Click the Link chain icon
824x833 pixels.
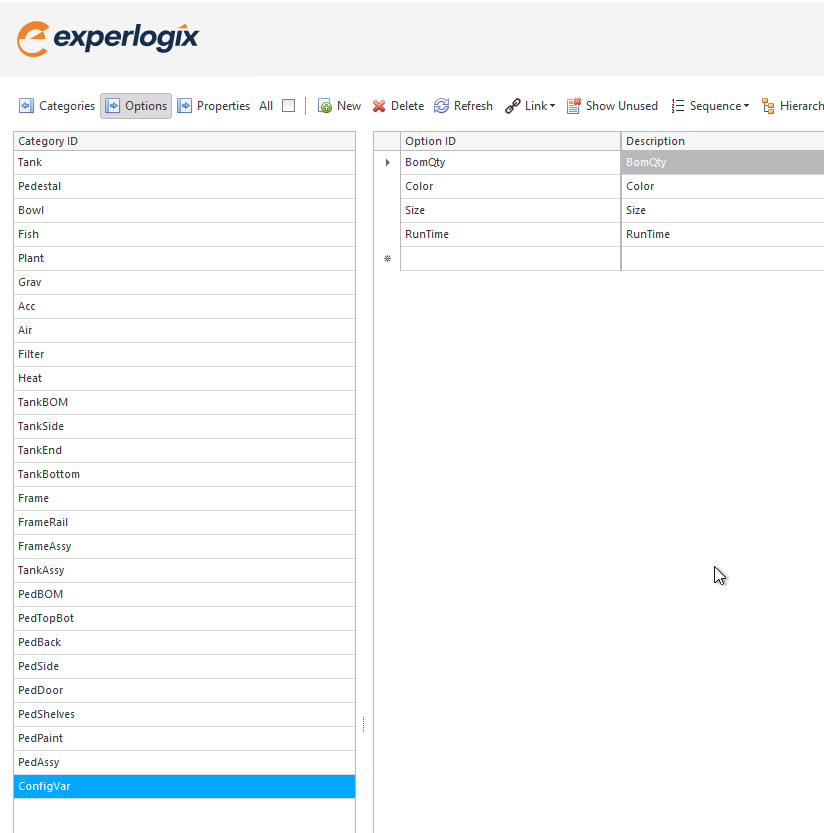pos(513,106)
